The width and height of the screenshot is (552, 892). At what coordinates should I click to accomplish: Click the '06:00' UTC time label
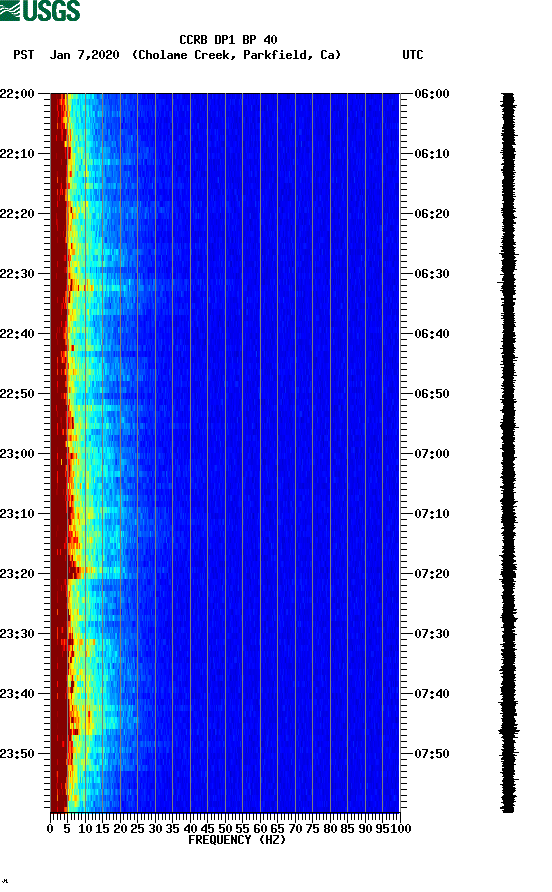pyautogui.click(x=432, y=94)
